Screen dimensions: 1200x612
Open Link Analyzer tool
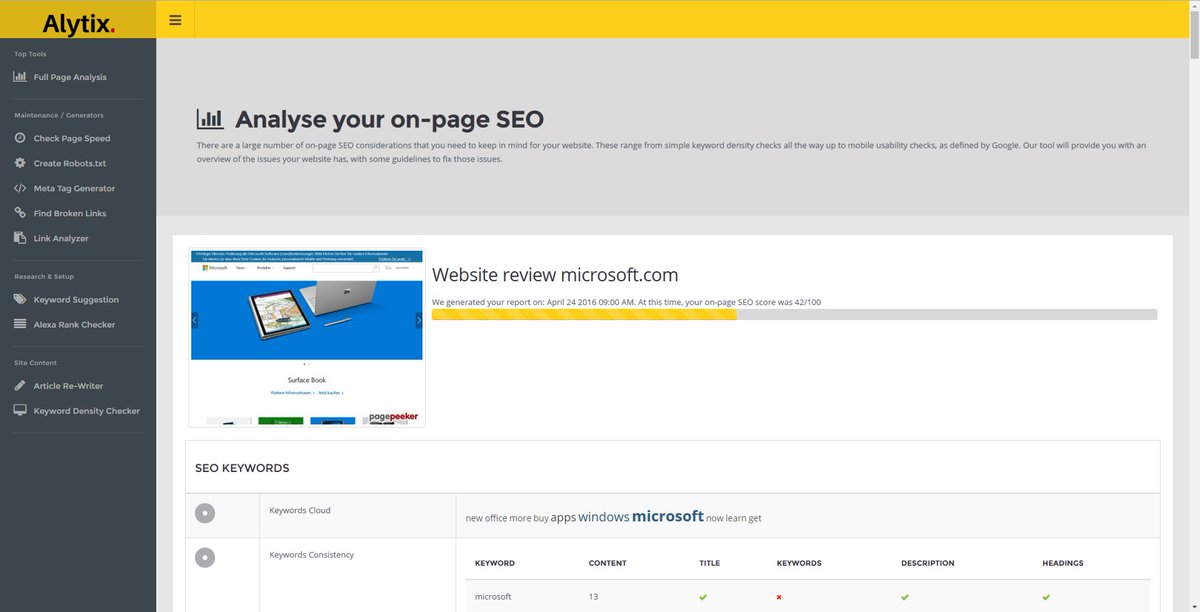[x=61, y=238]
